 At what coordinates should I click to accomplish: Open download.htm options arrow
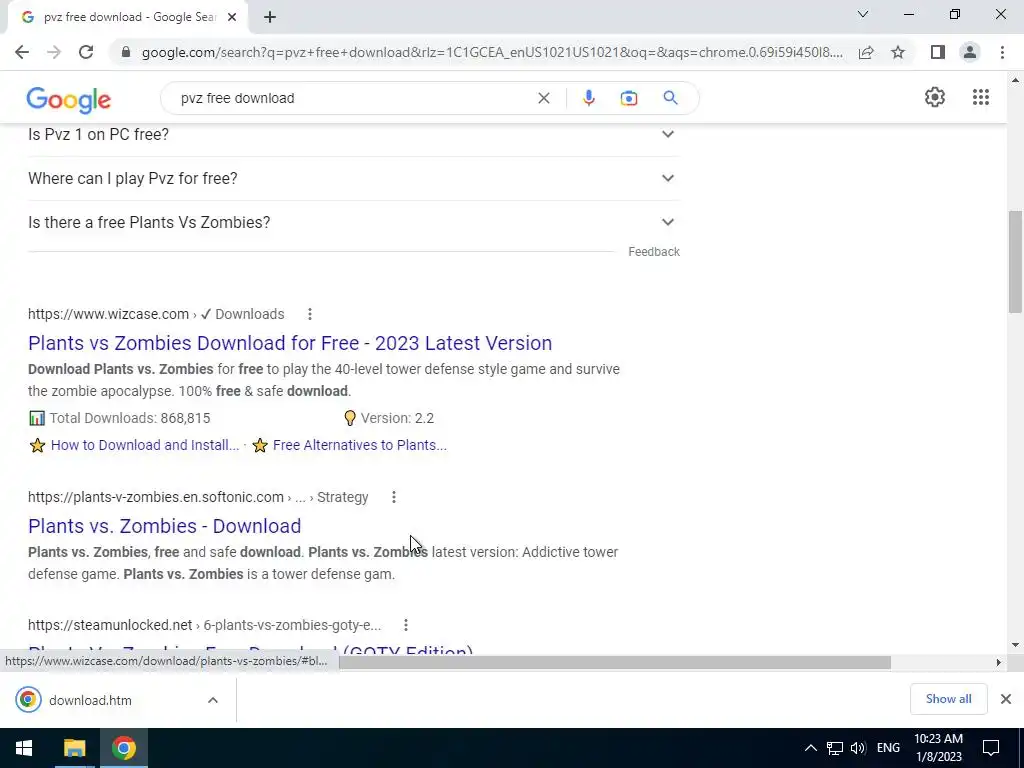tap(212, 700)
